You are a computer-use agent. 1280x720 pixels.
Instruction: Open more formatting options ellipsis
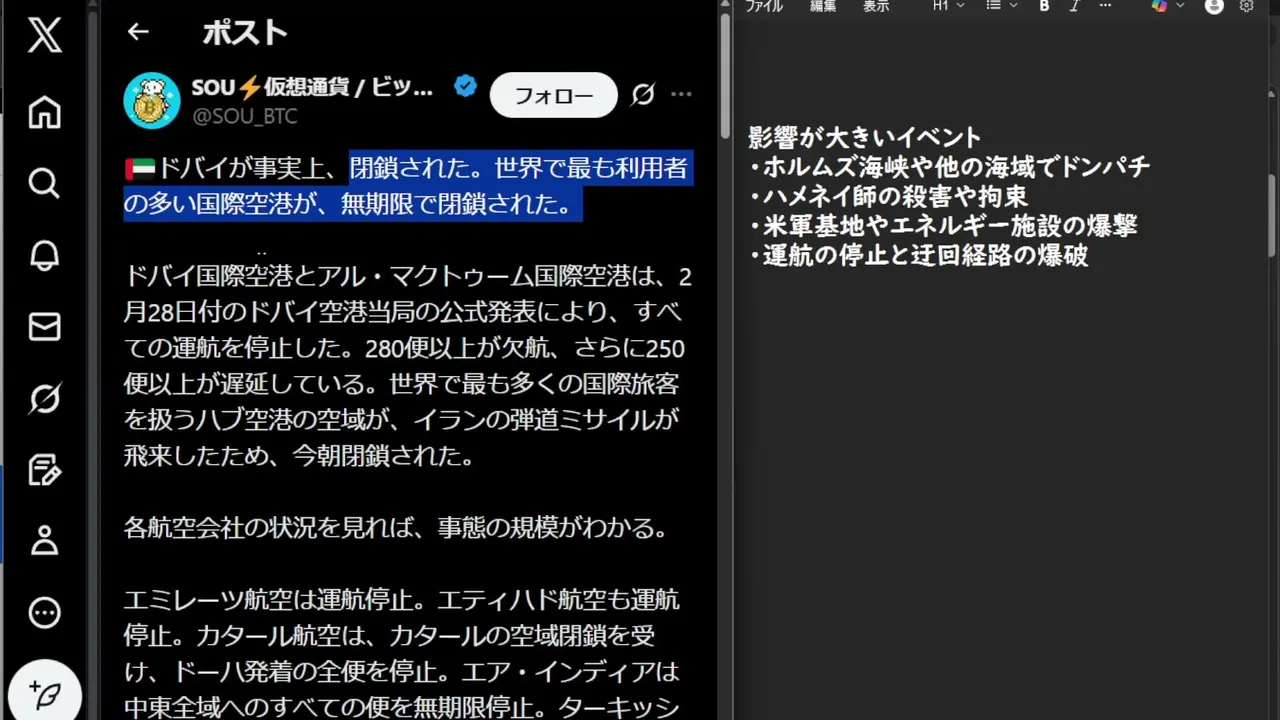(x=1105, y=6)
